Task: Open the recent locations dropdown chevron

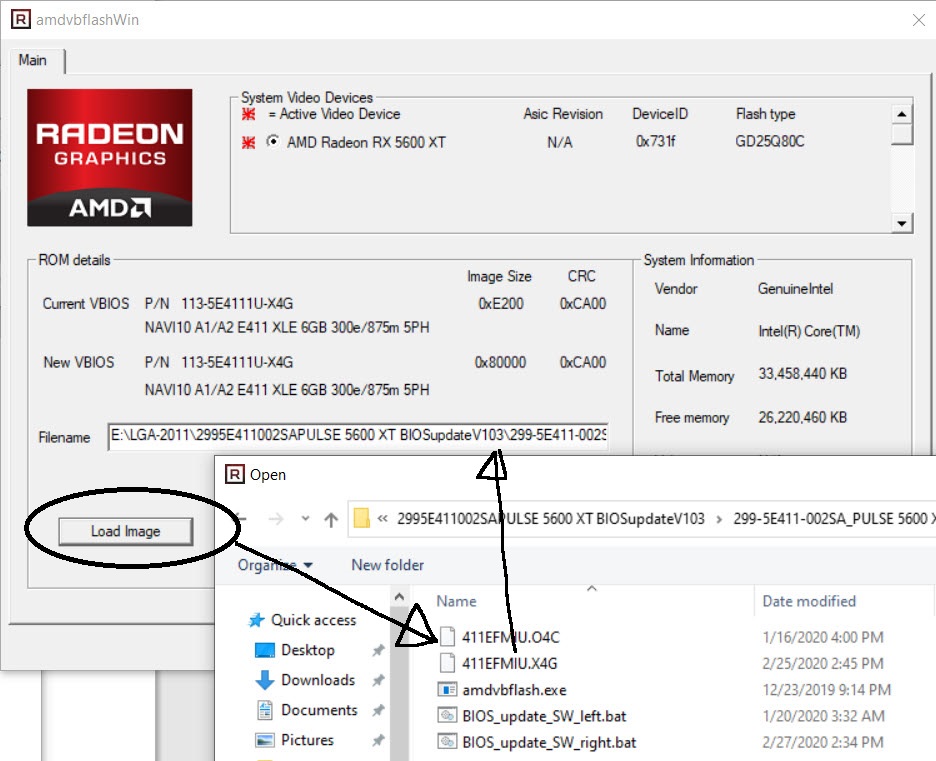Action: coord(306,518)
